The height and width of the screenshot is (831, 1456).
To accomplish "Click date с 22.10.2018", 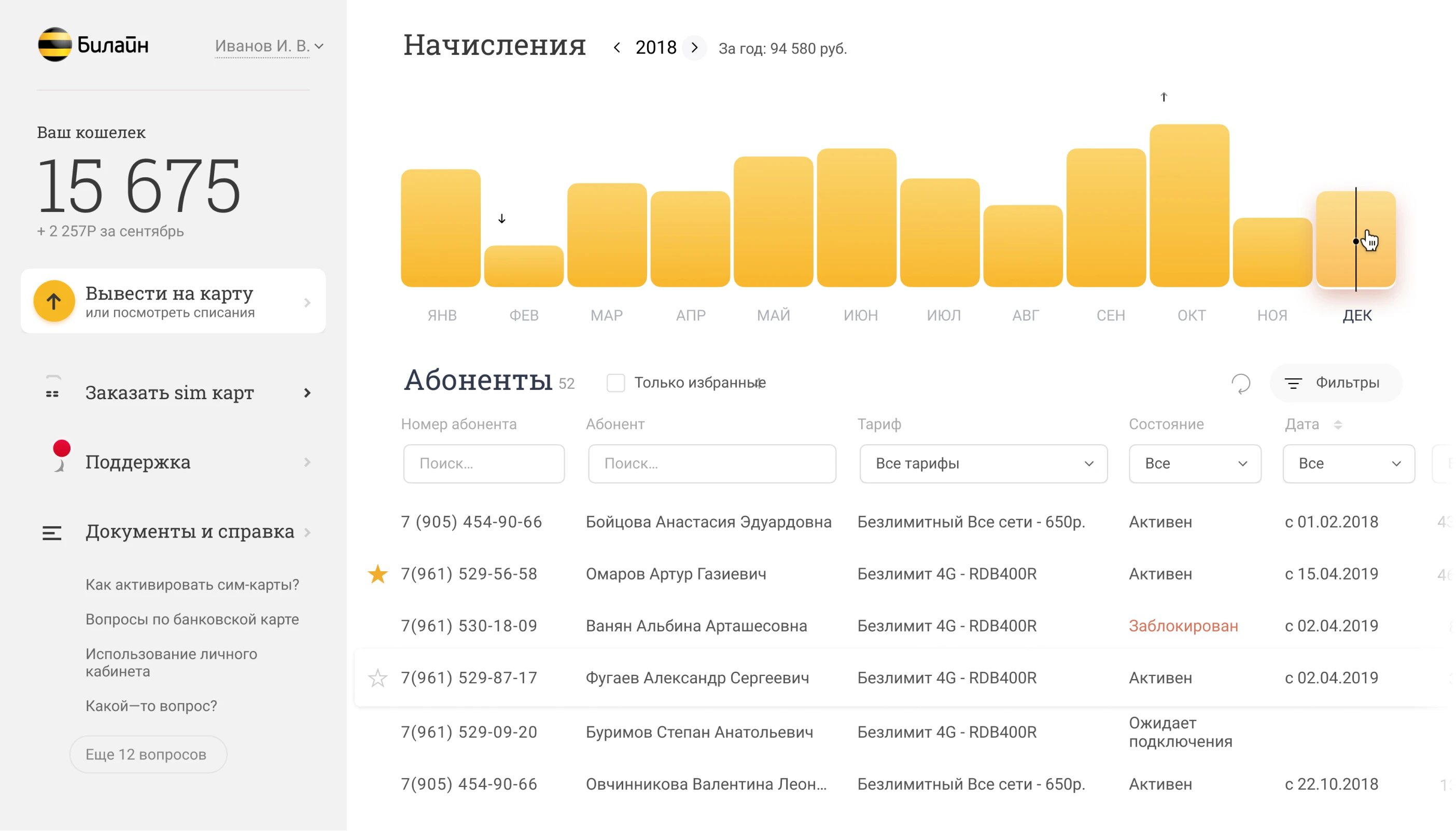I will (1331, 784).
